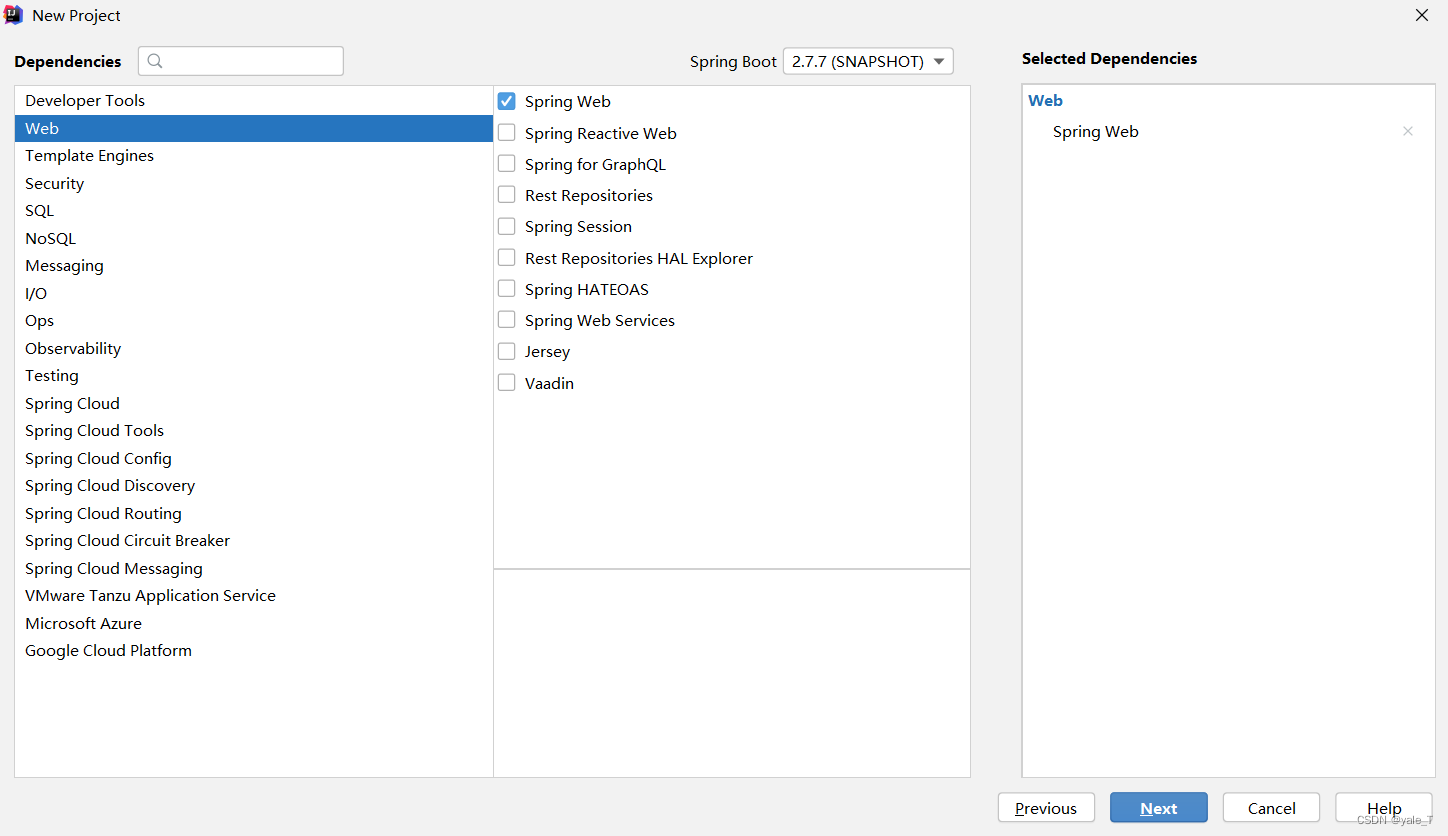Tick the Vaadin checkbox

tap(507, 383)
